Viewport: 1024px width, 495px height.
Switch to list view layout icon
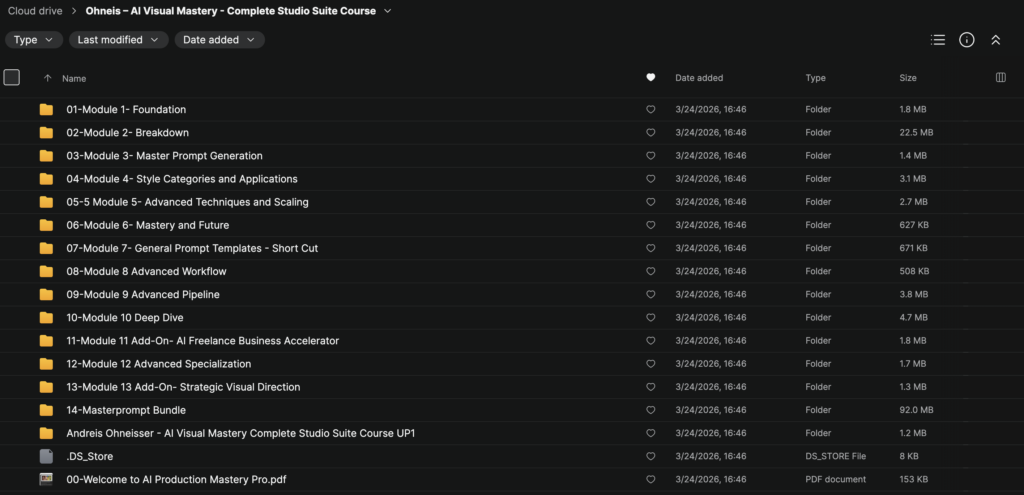click(x=937, y=40)
